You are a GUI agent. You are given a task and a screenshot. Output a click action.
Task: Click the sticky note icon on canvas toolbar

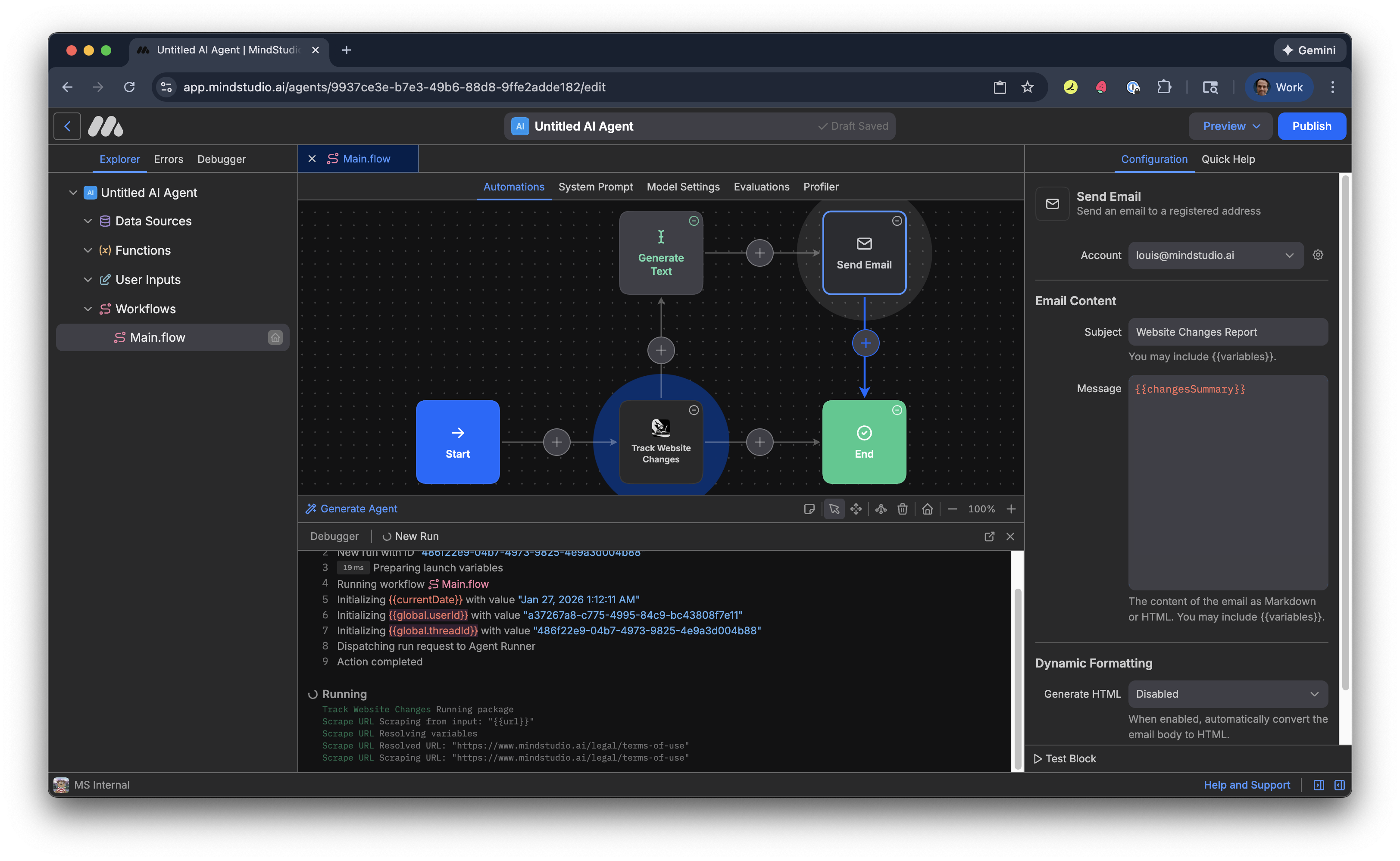pyautogui.click(x=809, y=508)
